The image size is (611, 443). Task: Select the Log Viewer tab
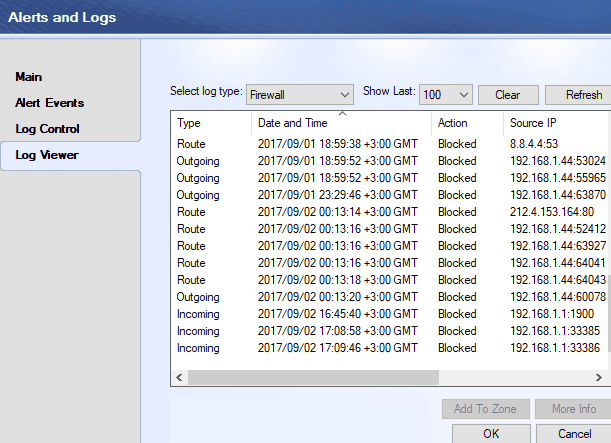point(47,155)
